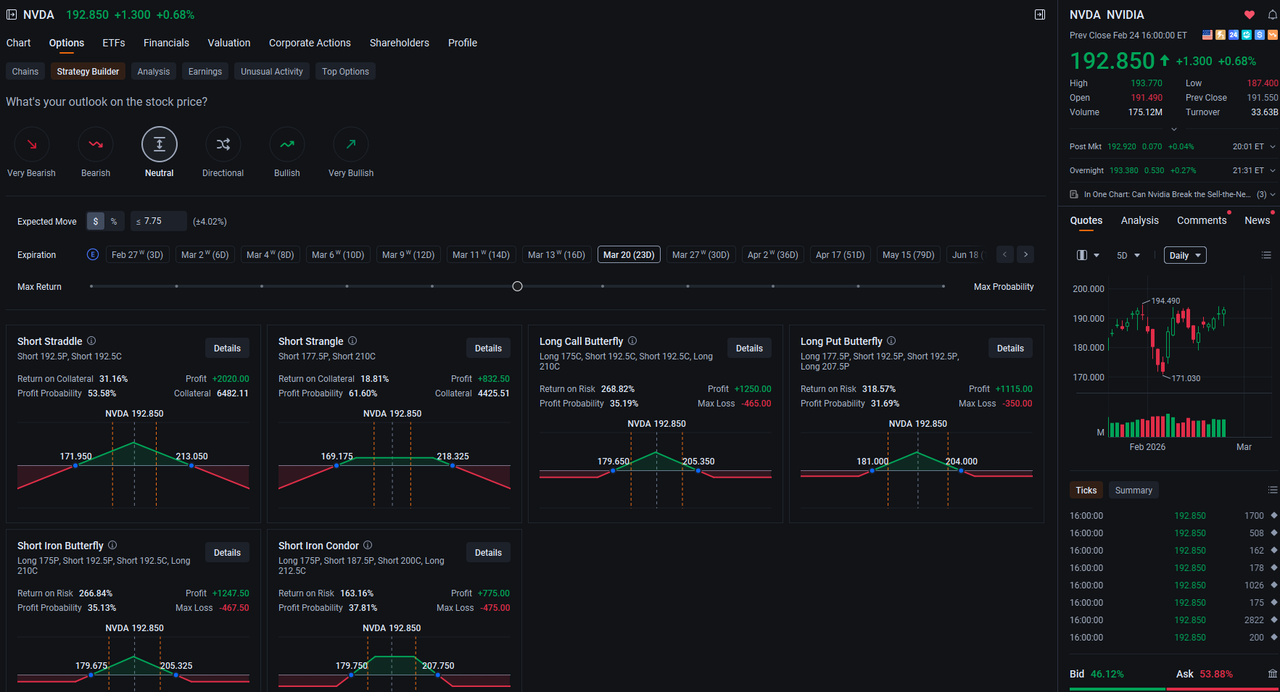Click the news article icon in headline row
The width and height of the screenshot is (1280, 692).
coord(1074,194)
